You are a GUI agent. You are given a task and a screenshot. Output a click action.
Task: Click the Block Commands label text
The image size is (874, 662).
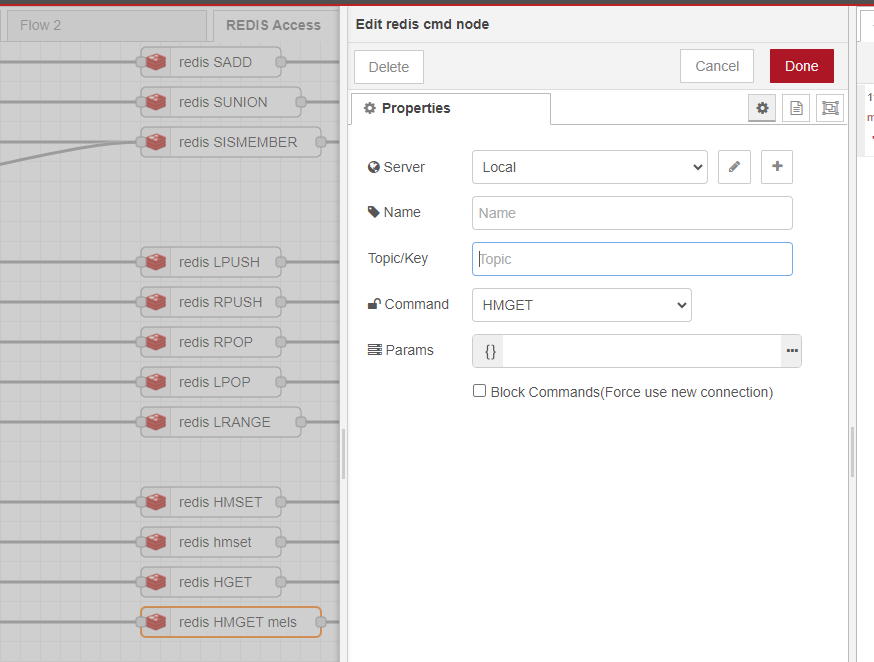coord(632,392)
